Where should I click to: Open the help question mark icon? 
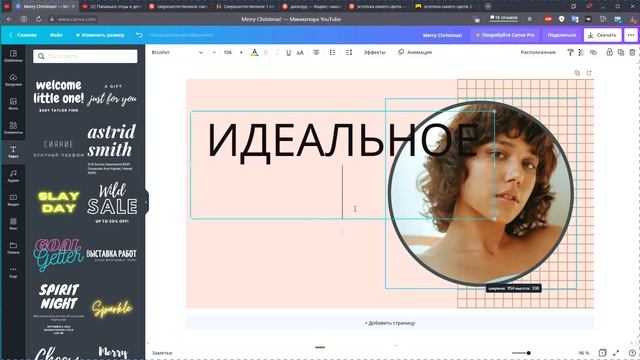[x=632, y=353]
